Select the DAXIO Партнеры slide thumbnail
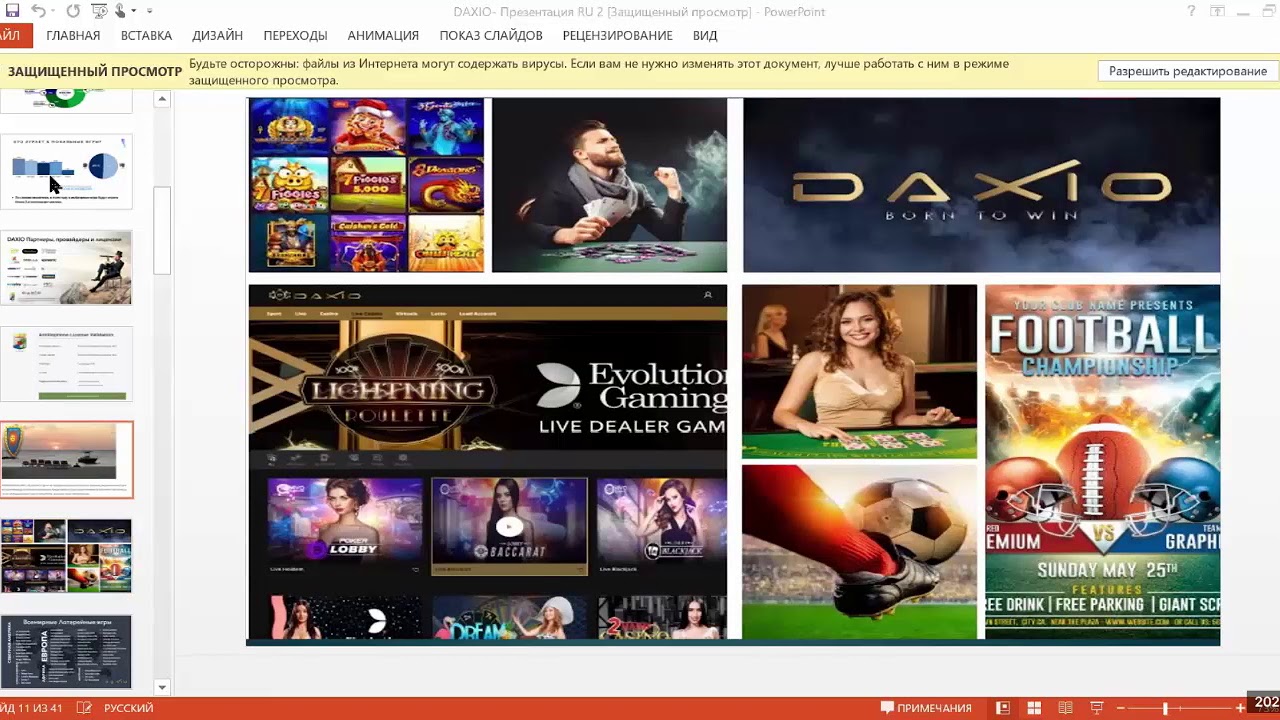The height and width of the screenshot is (720, 1280). click(66, 268)
